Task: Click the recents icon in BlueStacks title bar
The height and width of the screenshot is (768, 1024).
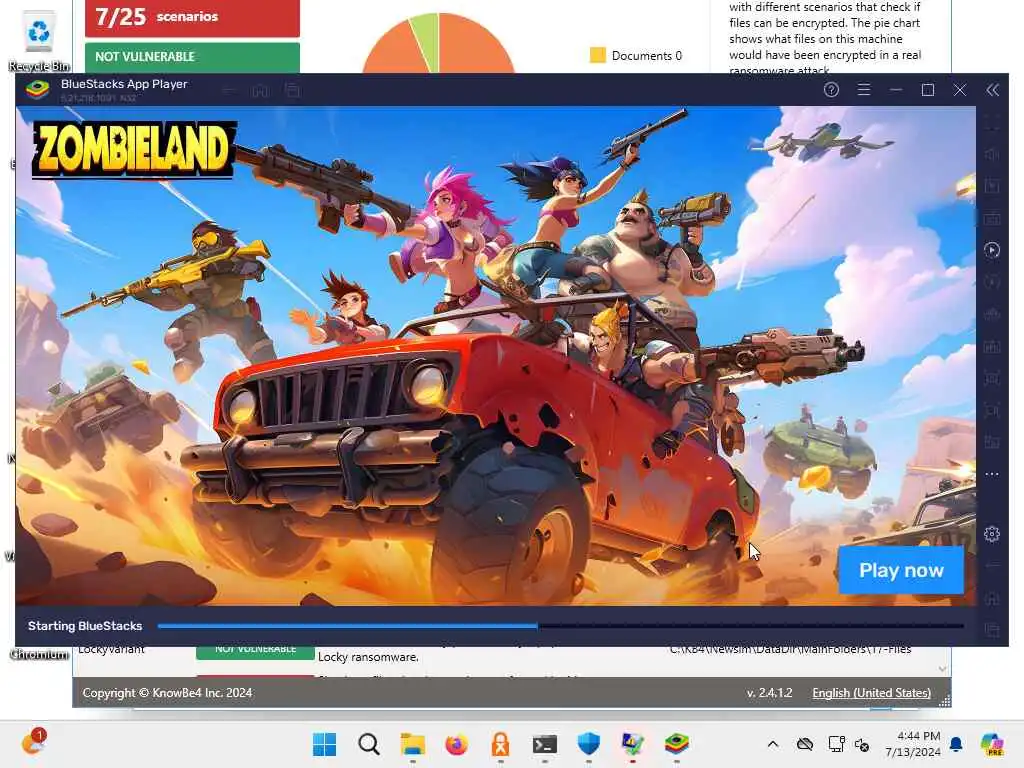Action: point(292,91)
